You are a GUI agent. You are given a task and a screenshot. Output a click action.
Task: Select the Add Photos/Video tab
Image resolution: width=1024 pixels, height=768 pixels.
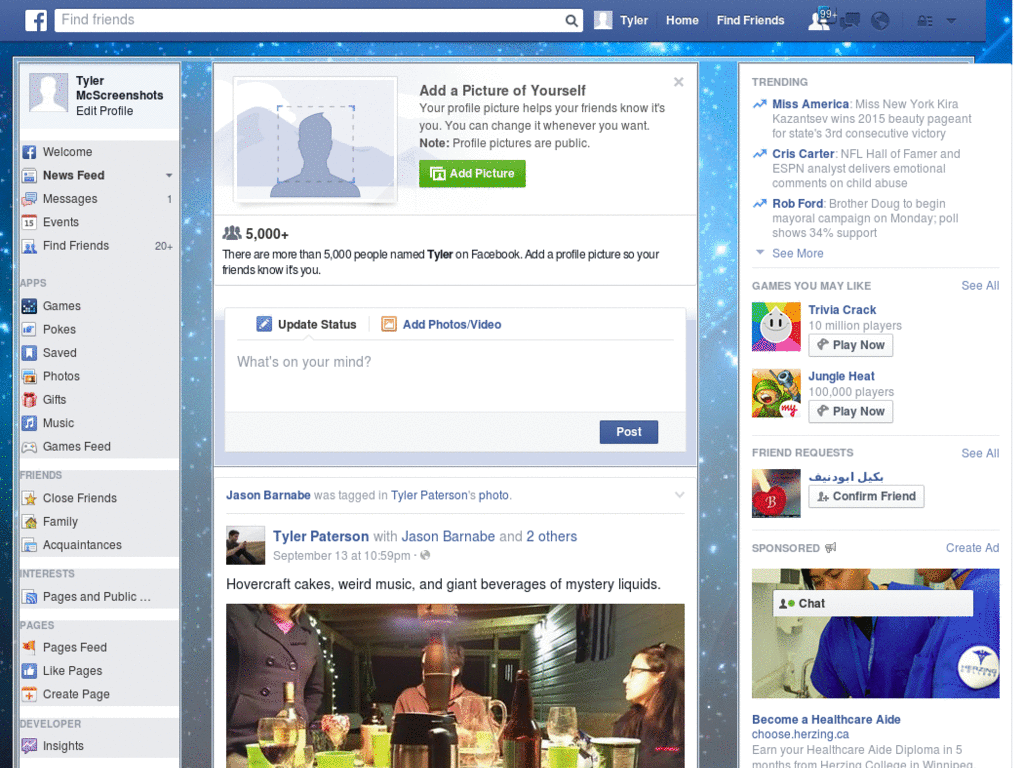(x=441, y=325)
